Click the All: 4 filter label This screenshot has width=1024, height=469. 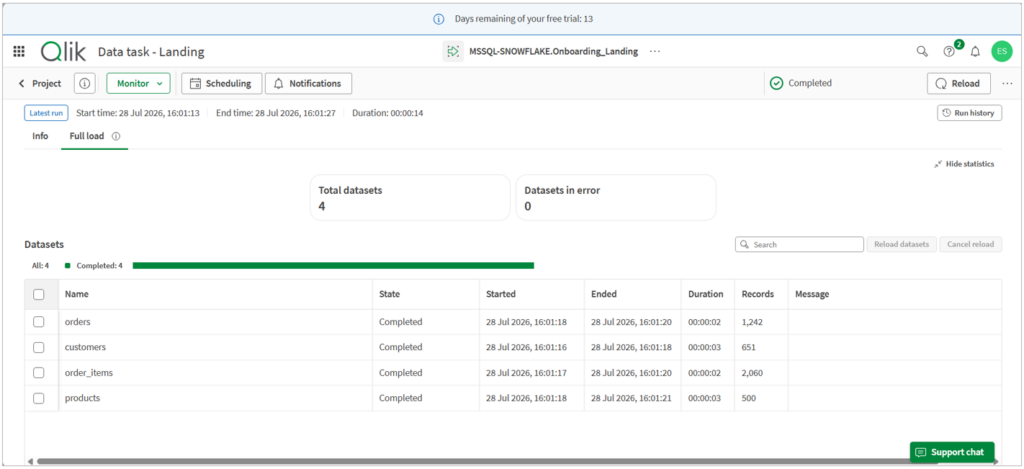tap(40, 266)
